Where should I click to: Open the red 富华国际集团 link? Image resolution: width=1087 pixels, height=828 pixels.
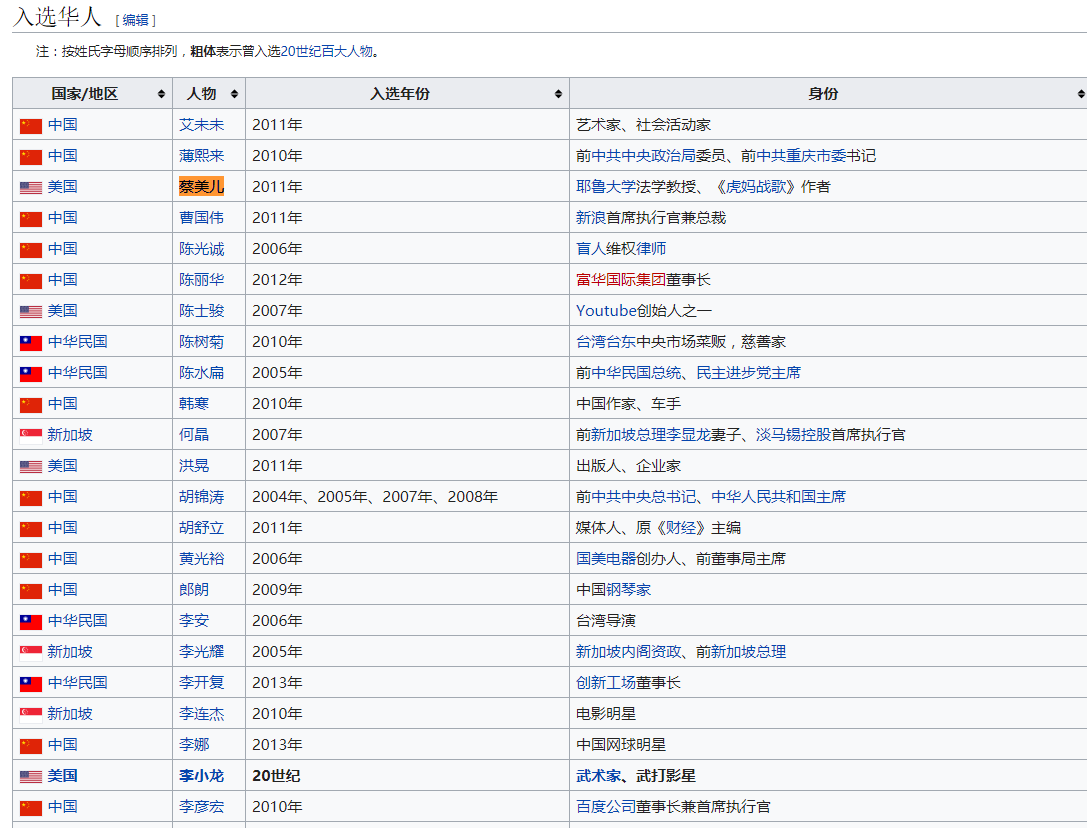click(620, 280)
